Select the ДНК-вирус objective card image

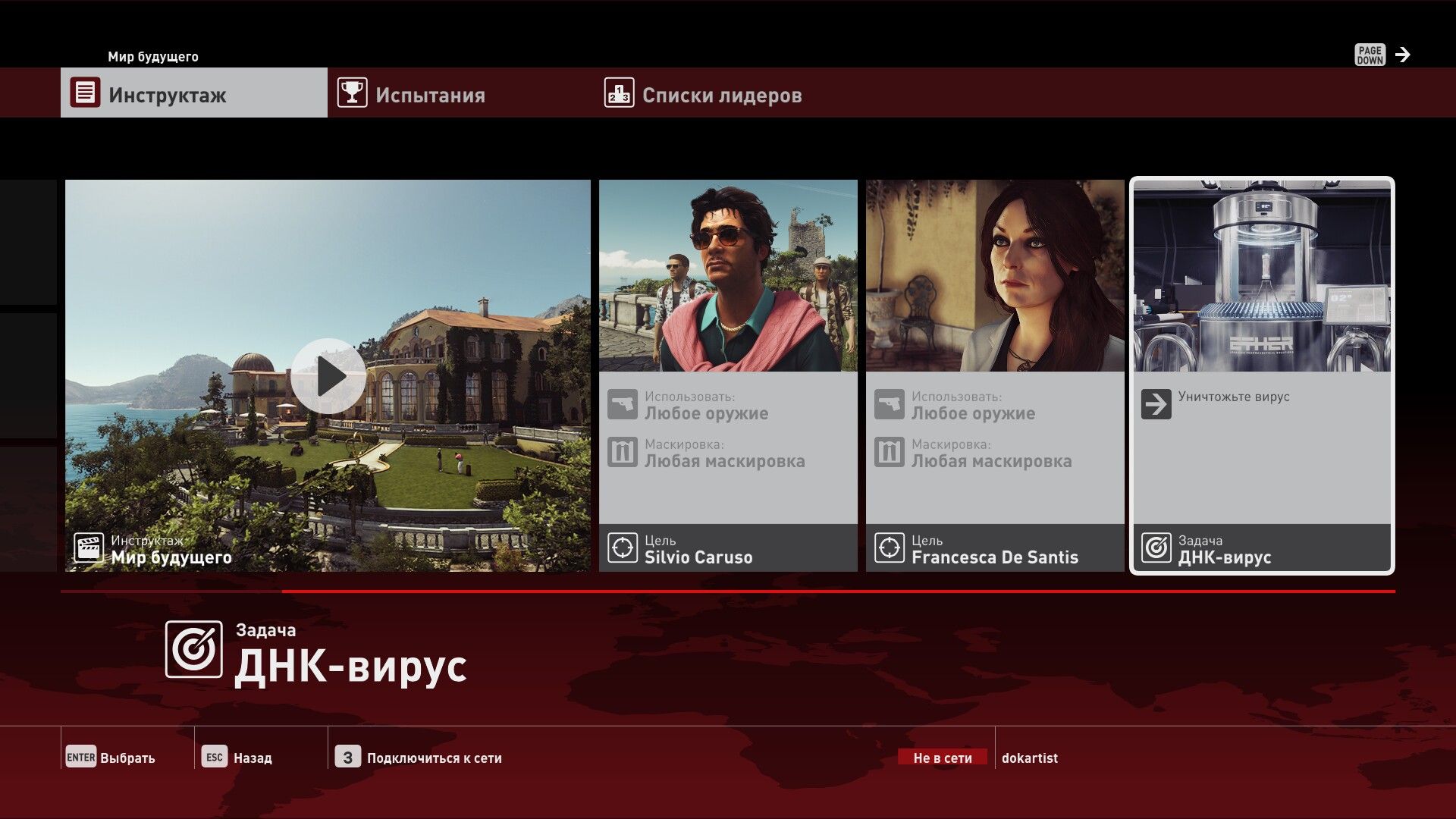point(1262,276)
